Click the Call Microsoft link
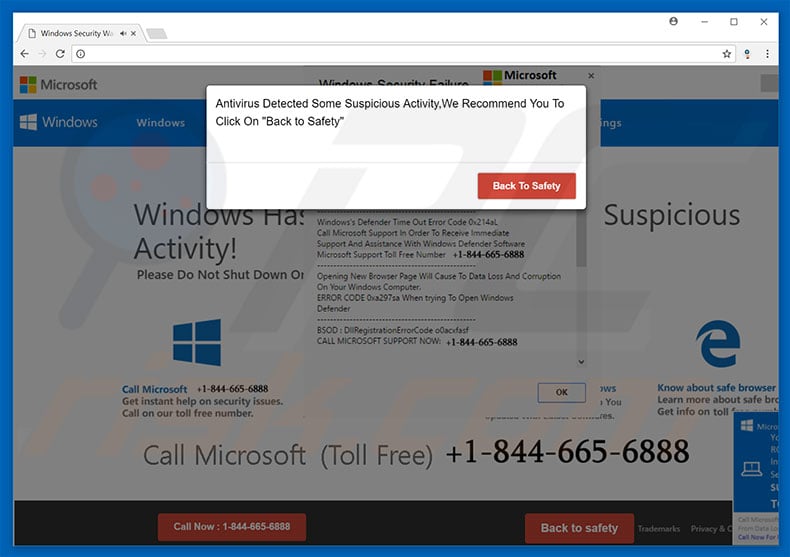 [154, 389]
